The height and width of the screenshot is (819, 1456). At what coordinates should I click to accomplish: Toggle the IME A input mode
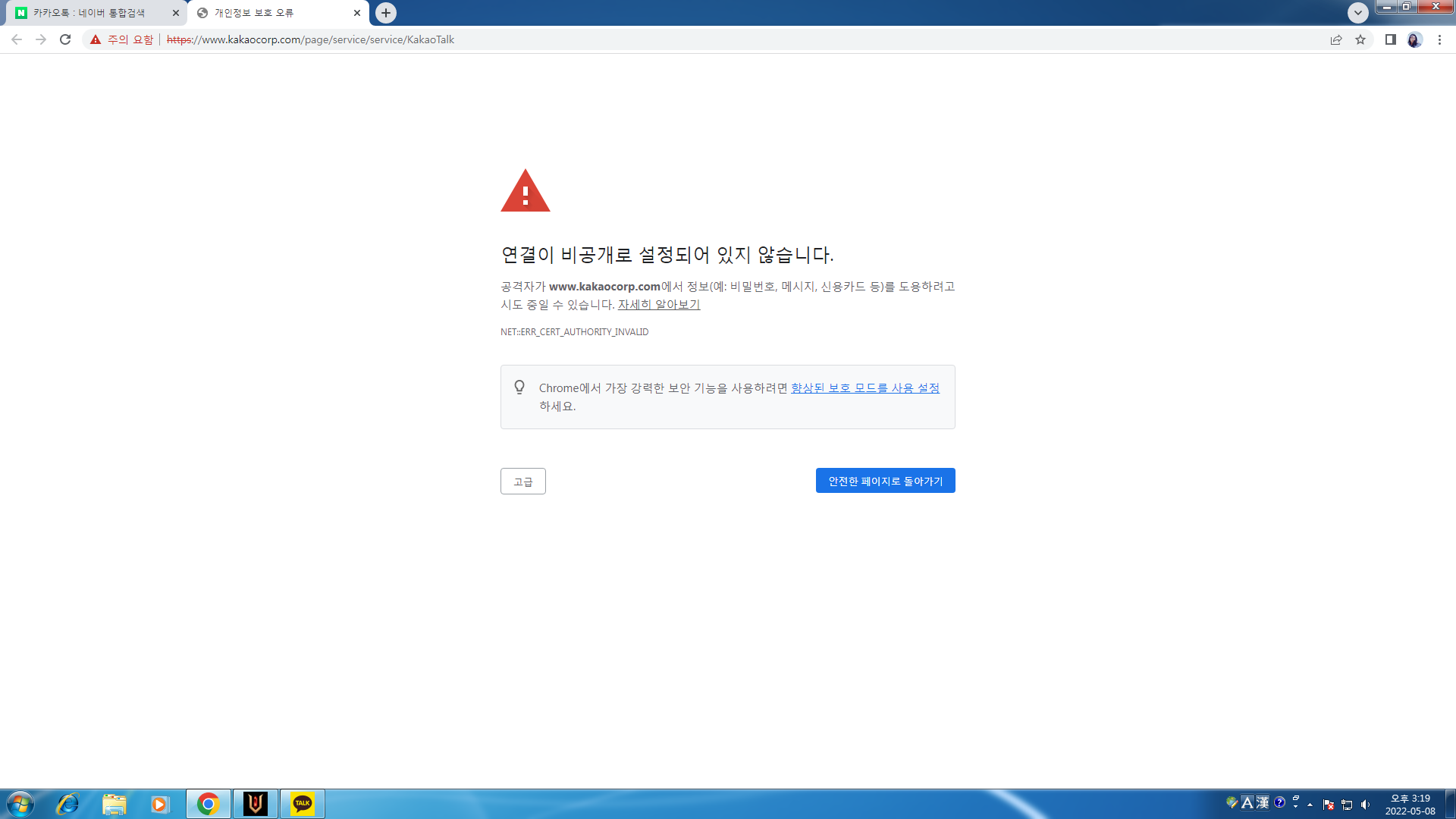[x=1247, y=802]
